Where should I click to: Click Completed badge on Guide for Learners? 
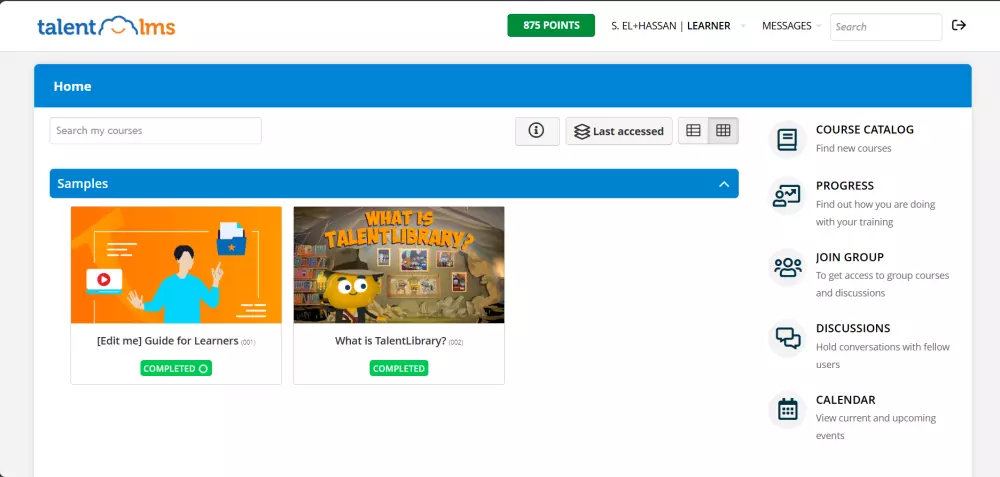[x=176, y=369]
